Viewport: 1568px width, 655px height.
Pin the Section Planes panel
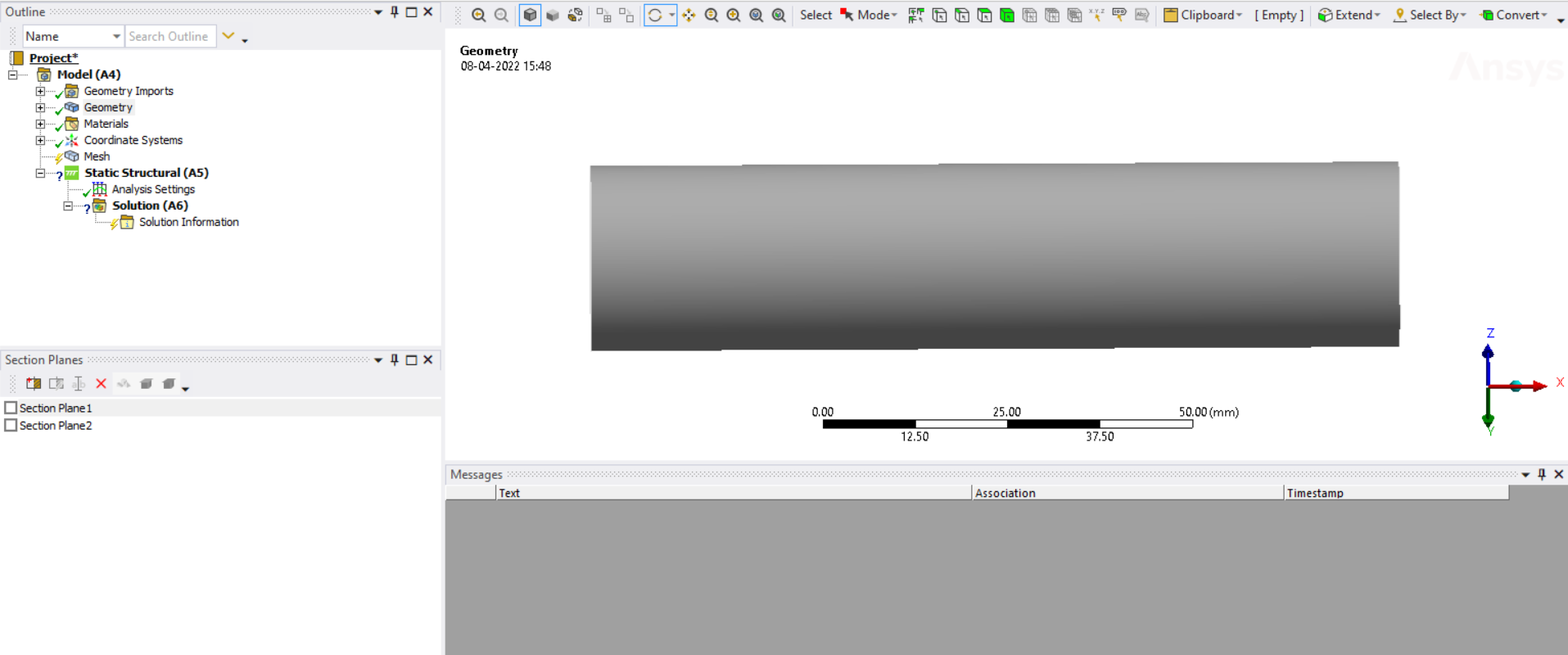(395, 359)
